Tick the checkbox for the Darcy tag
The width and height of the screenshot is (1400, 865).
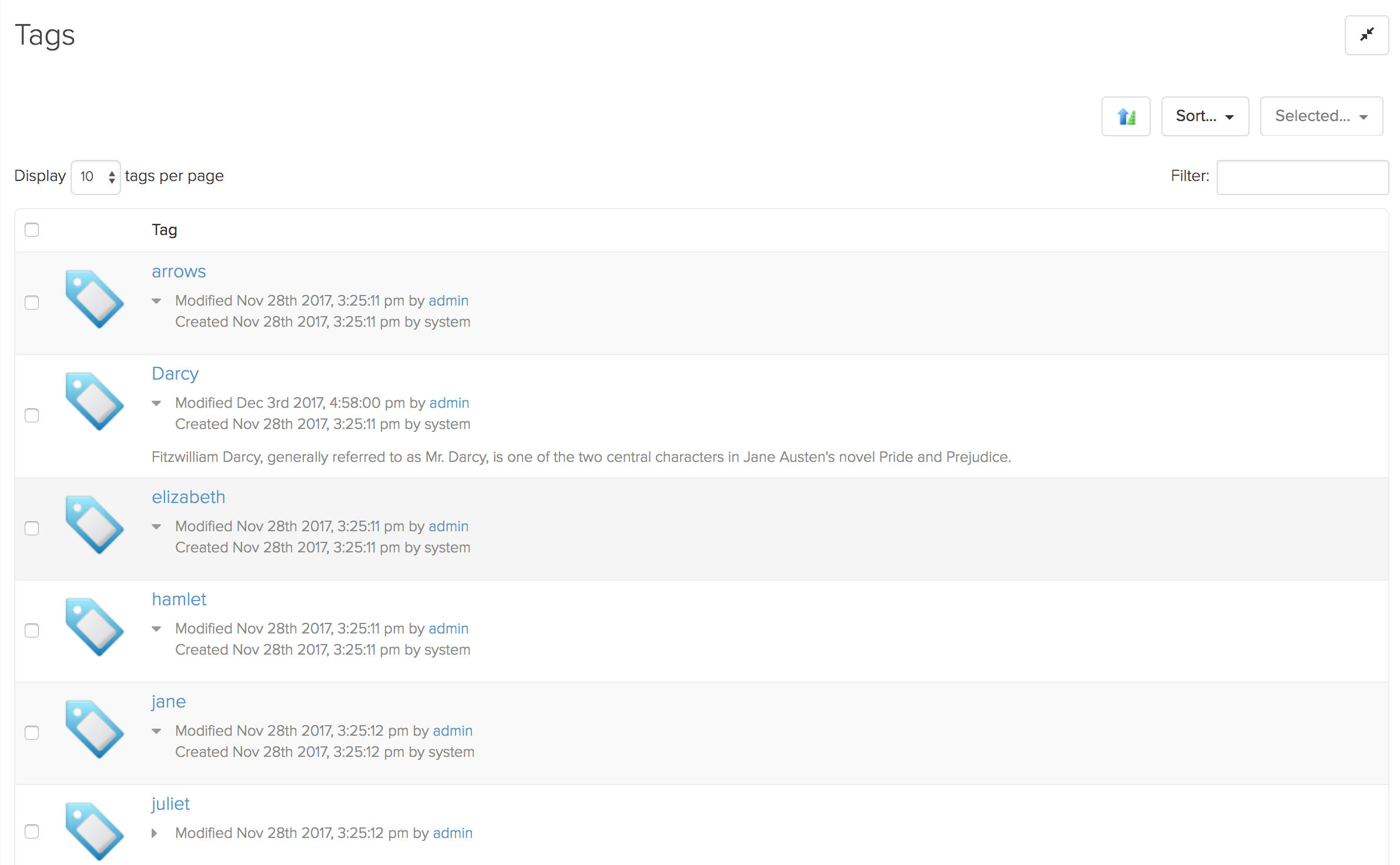(x=32, y=415)
